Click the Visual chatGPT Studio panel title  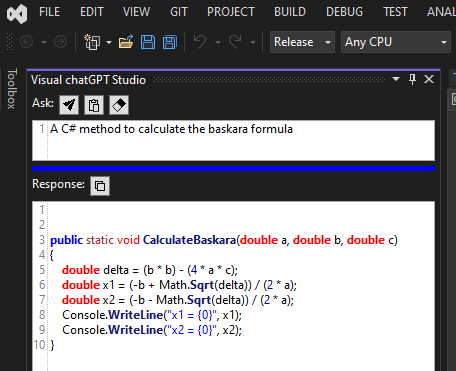point(88,80)
